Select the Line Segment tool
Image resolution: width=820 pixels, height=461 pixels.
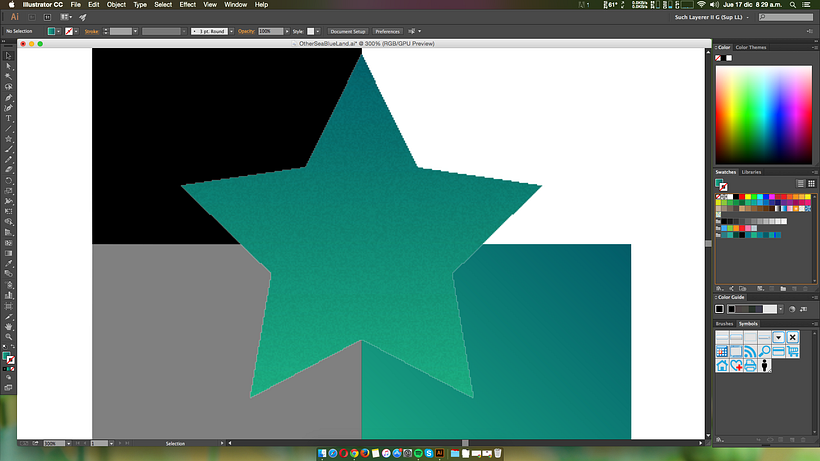pos(8,129)
